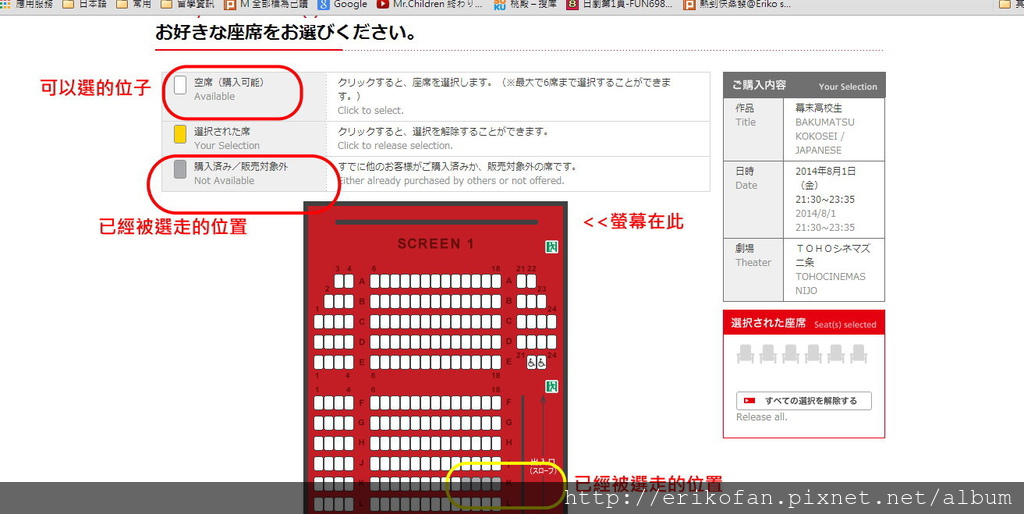Select seat J4 on the left side
The image size is (1024, 514).
[349, 463]
